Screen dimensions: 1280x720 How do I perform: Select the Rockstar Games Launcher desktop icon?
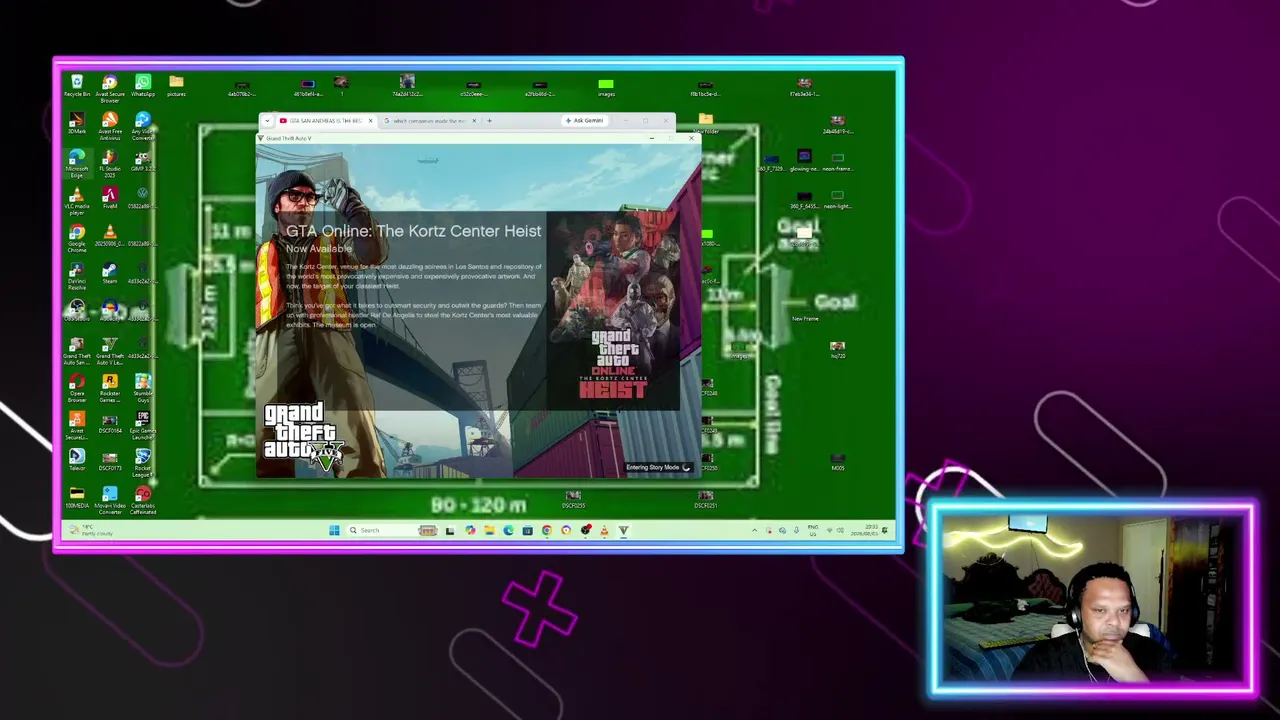(110, 388)
